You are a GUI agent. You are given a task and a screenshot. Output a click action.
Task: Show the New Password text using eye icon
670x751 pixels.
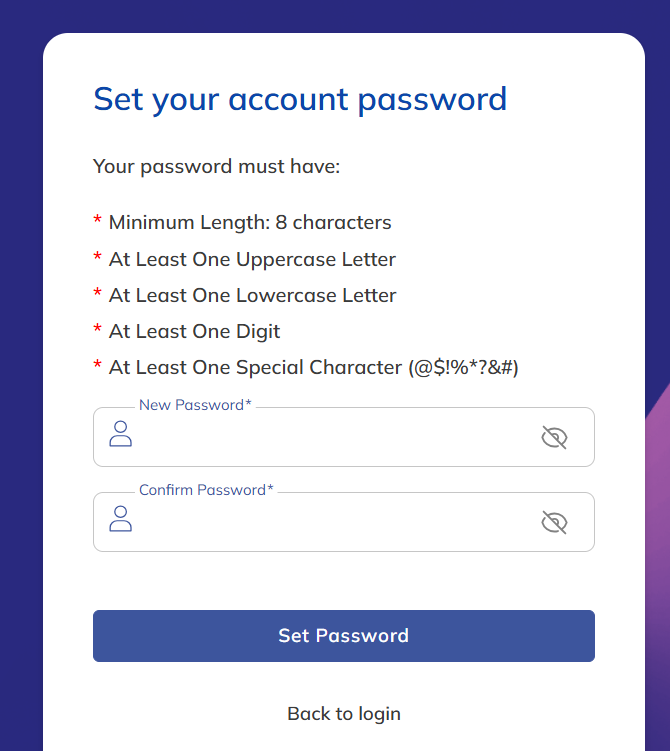554,437
